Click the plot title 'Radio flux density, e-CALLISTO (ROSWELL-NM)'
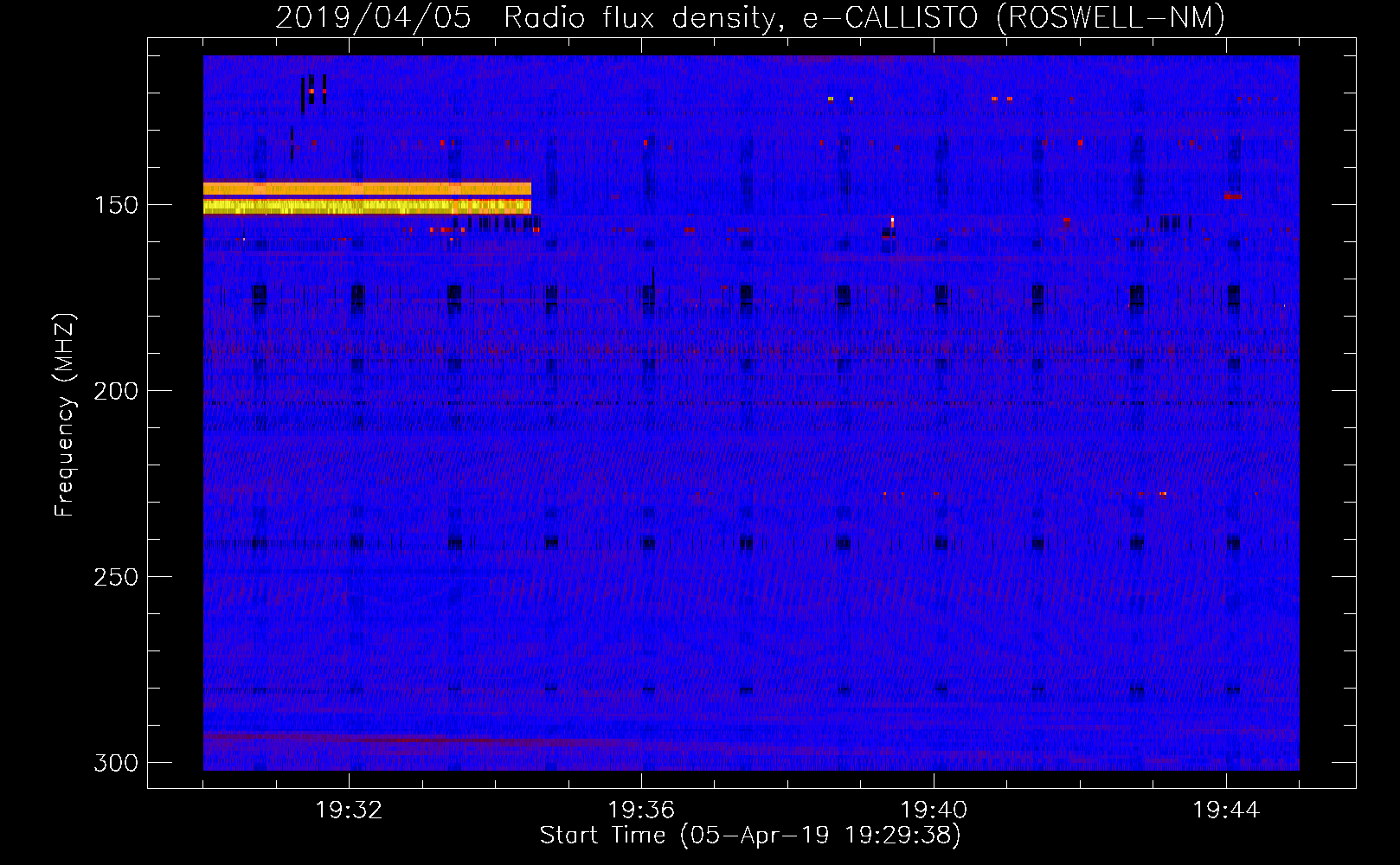The width and height of the screenshot is (1400, 865). [864, 17]
